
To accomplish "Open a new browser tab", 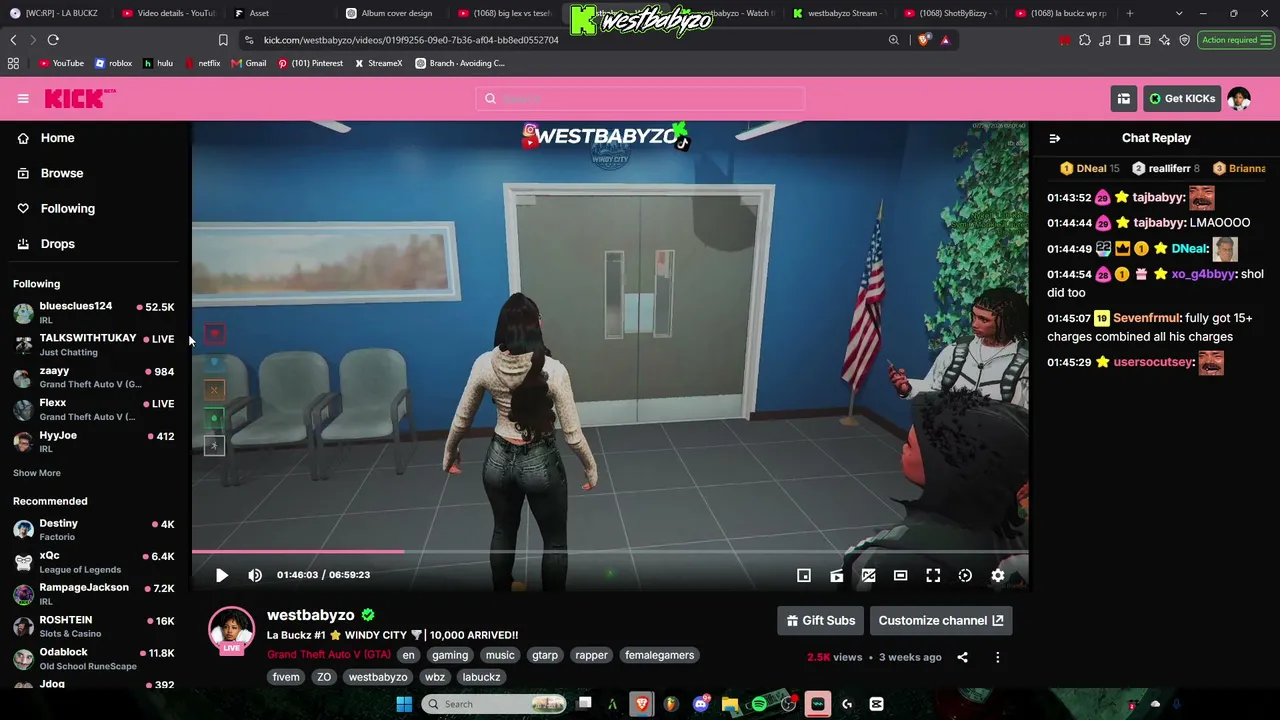I will tap(1130, 14).
